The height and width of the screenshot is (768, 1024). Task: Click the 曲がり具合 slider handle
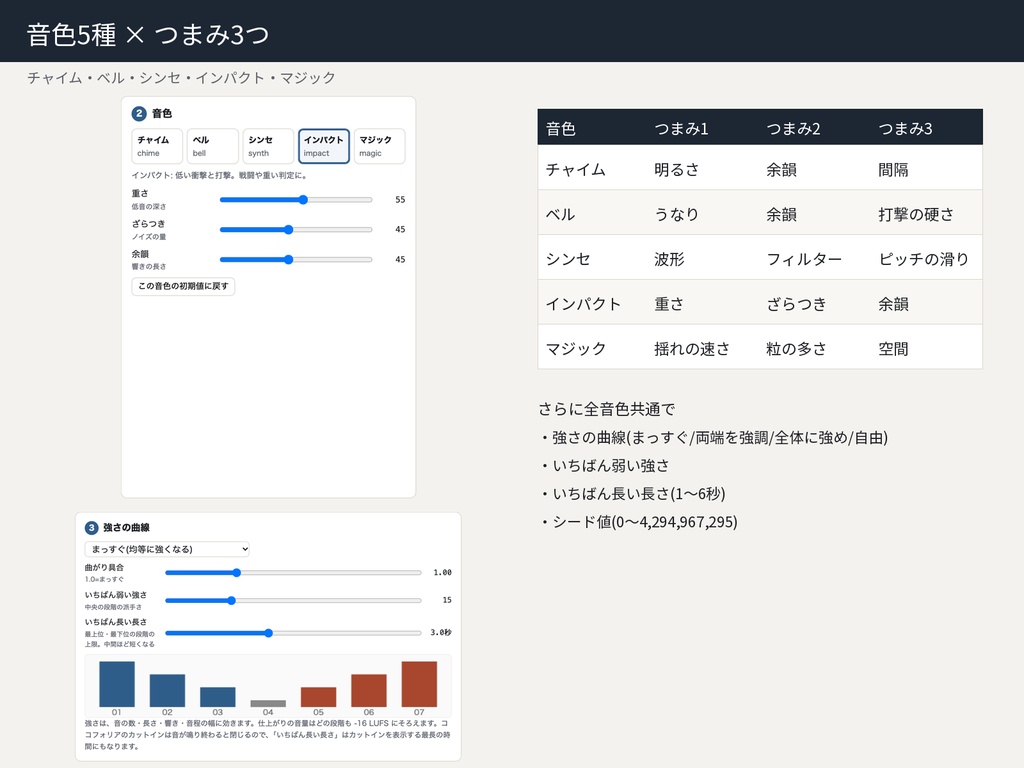click(x=237, y=573)
